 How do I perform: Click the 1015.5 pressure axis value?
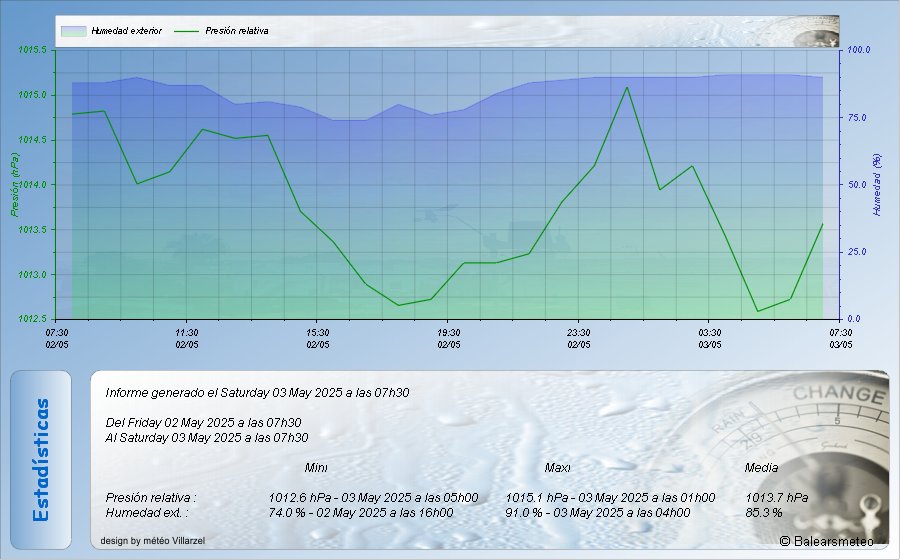[32, 50]
